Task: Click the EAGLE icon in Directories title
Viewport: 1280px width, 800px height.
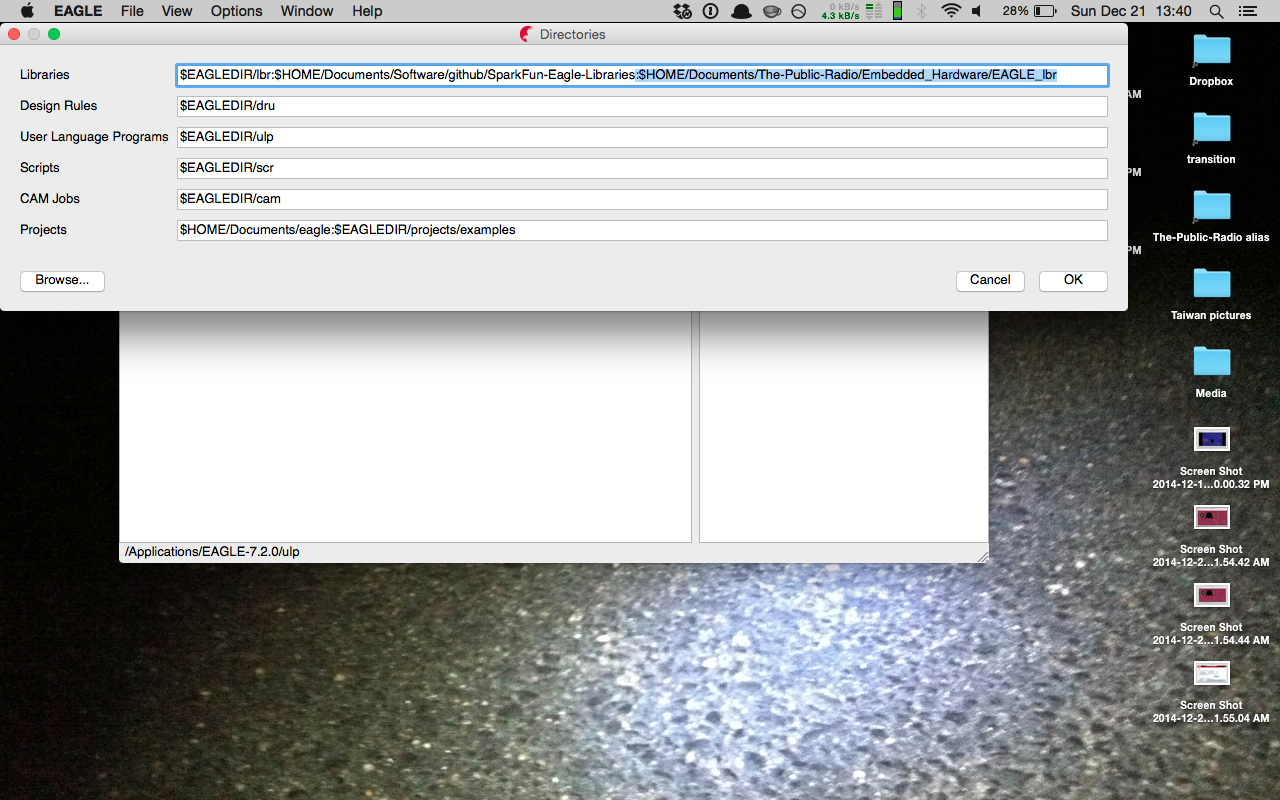Action: tap(526, 34)
